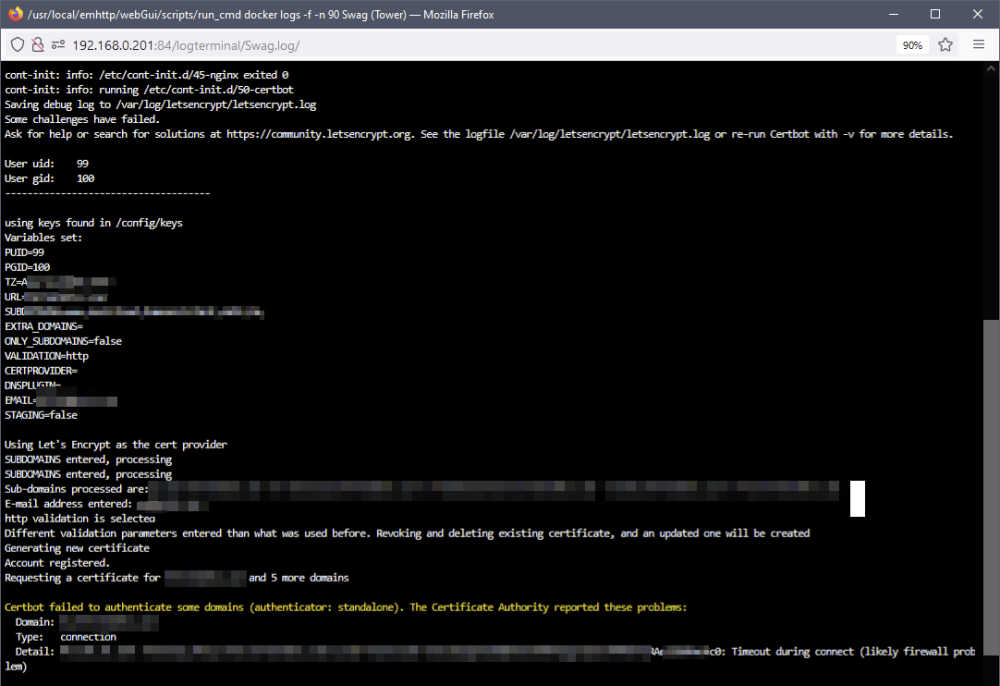Click the https://community.letsencrypt.org URL text
Image resolution: width=1000 pixels, height=686 pixels.
click(x=319, y=134)
